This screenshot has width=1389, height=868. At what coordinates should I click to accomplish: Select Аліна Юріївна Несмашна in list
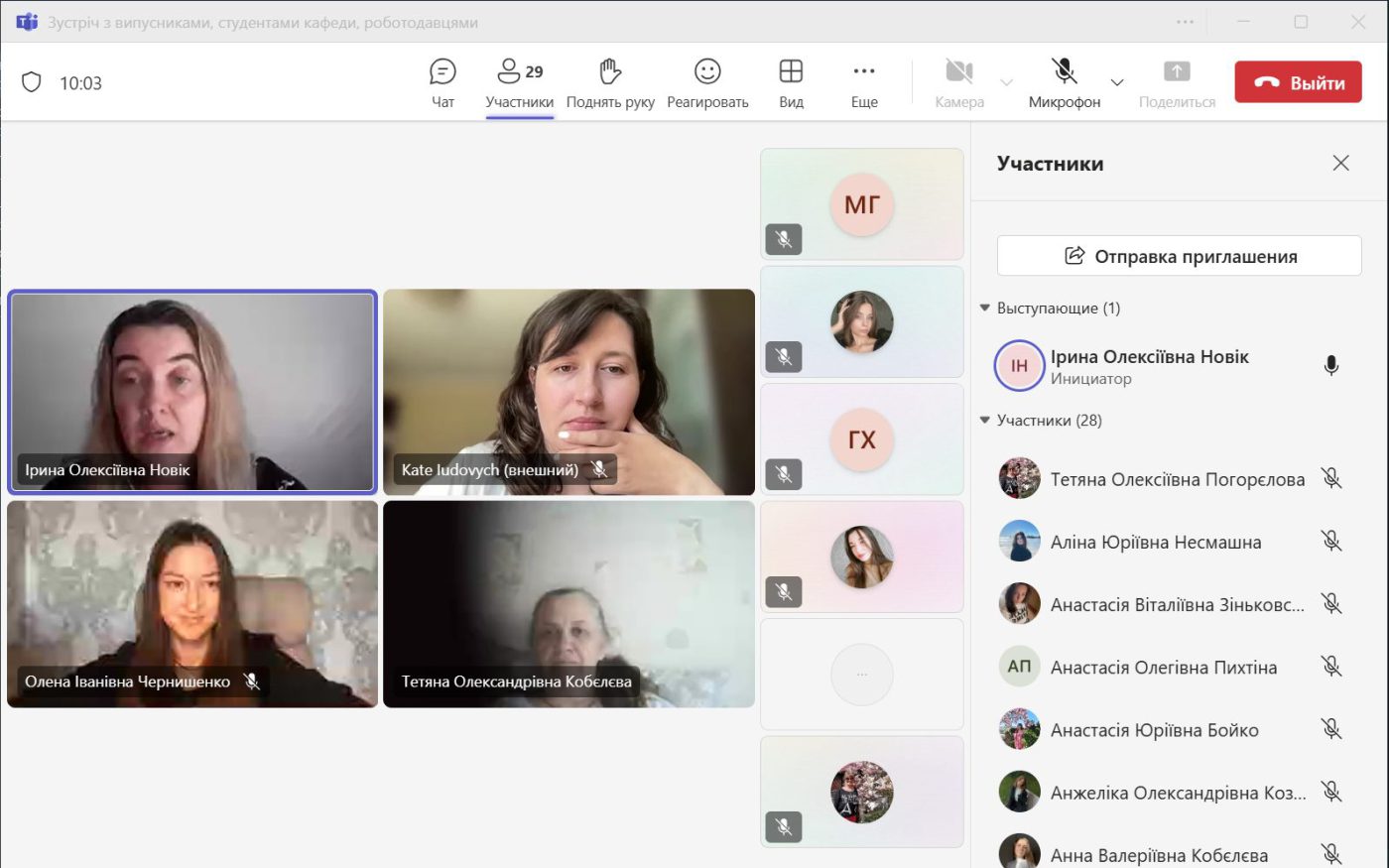click(1155, 543)
